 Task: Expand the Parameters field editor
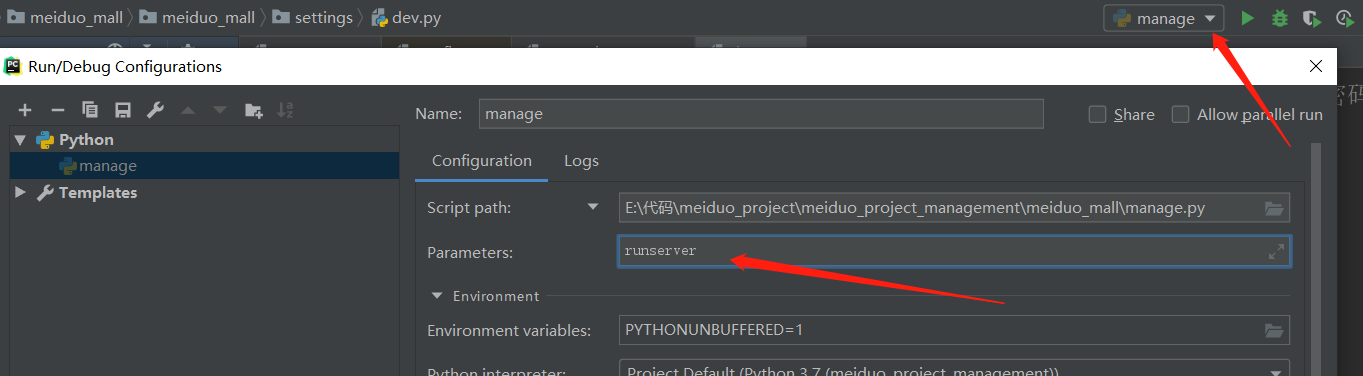[1276, 252]
